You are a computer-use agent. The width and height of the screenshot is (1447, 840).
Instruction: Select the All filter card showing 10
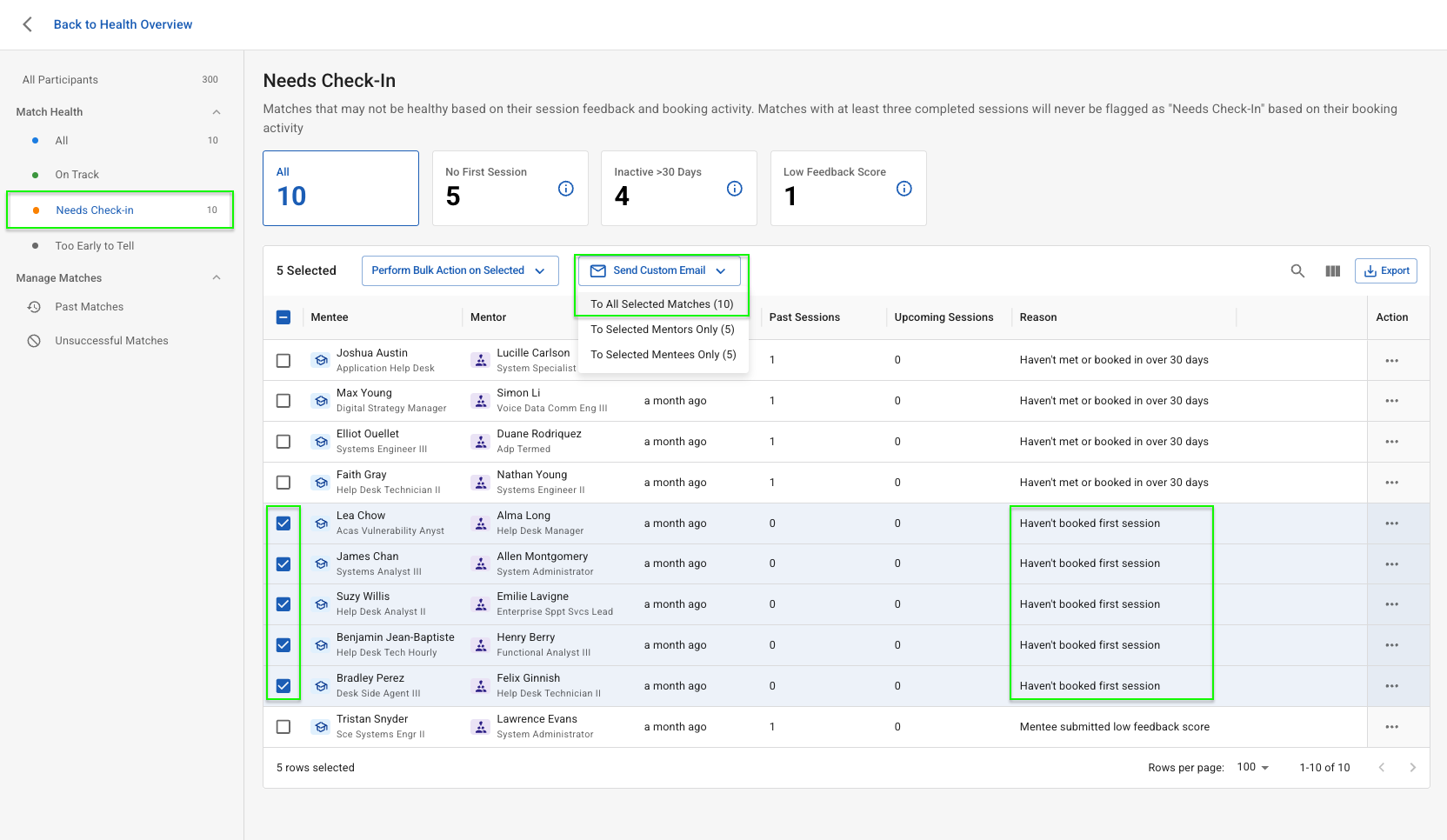[340, 188]
